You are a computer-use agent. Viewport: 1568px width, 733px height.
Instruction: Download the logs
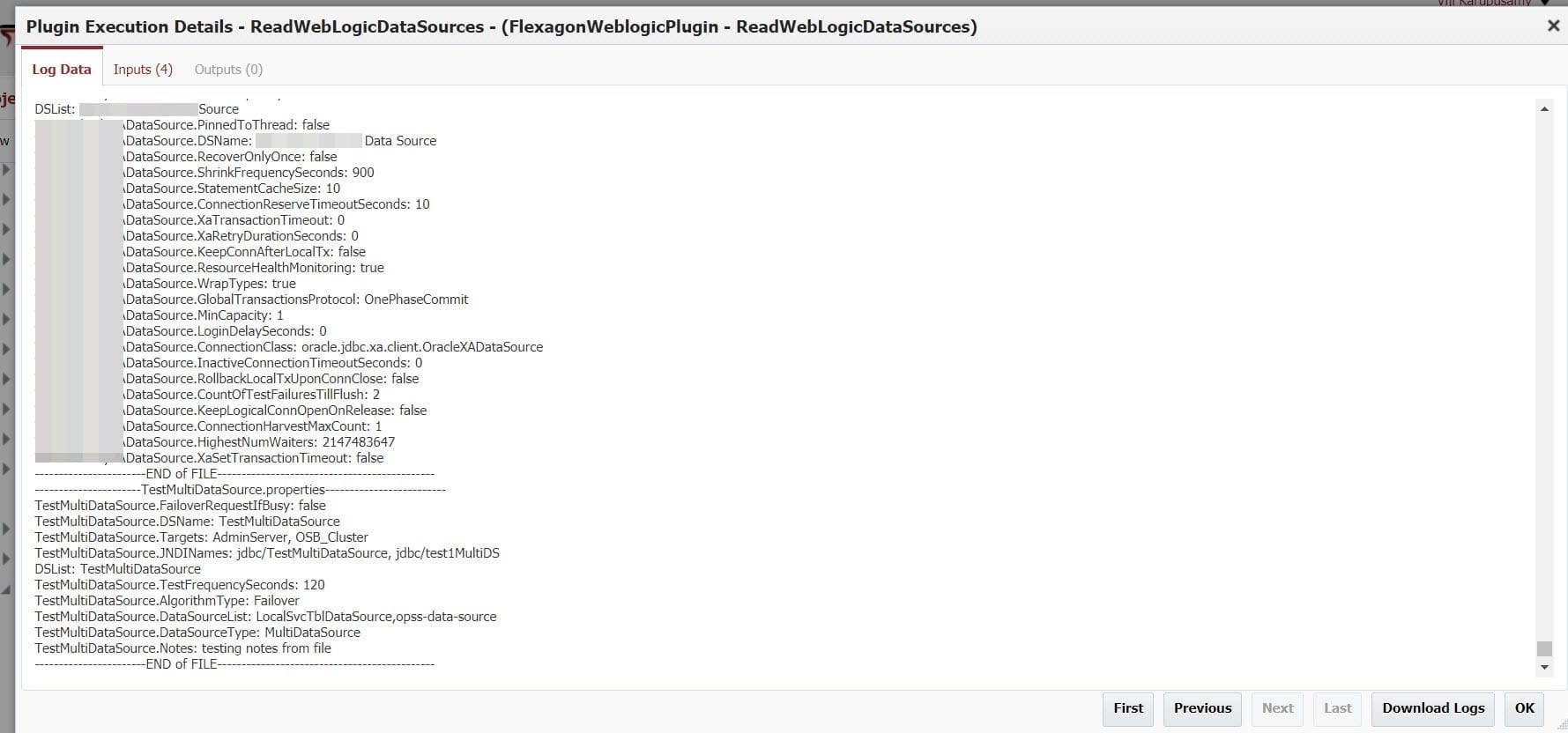[x=1433, y=708]
